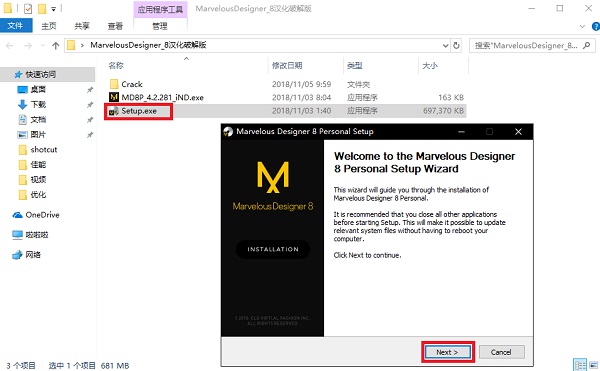Go up one folder level arrow
Image resolution: width=600 pixels, height=371 pixels.
click(x=55, y=46)
